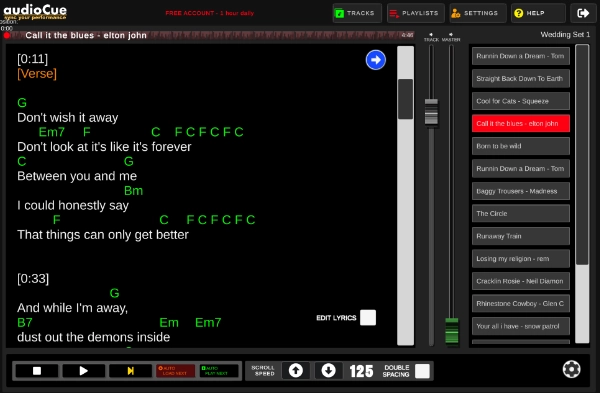This screenshot has width=600, height=393.
Task: Select Cracklin Rosie - Neil Diamond
Action: [x=520, y=281]
